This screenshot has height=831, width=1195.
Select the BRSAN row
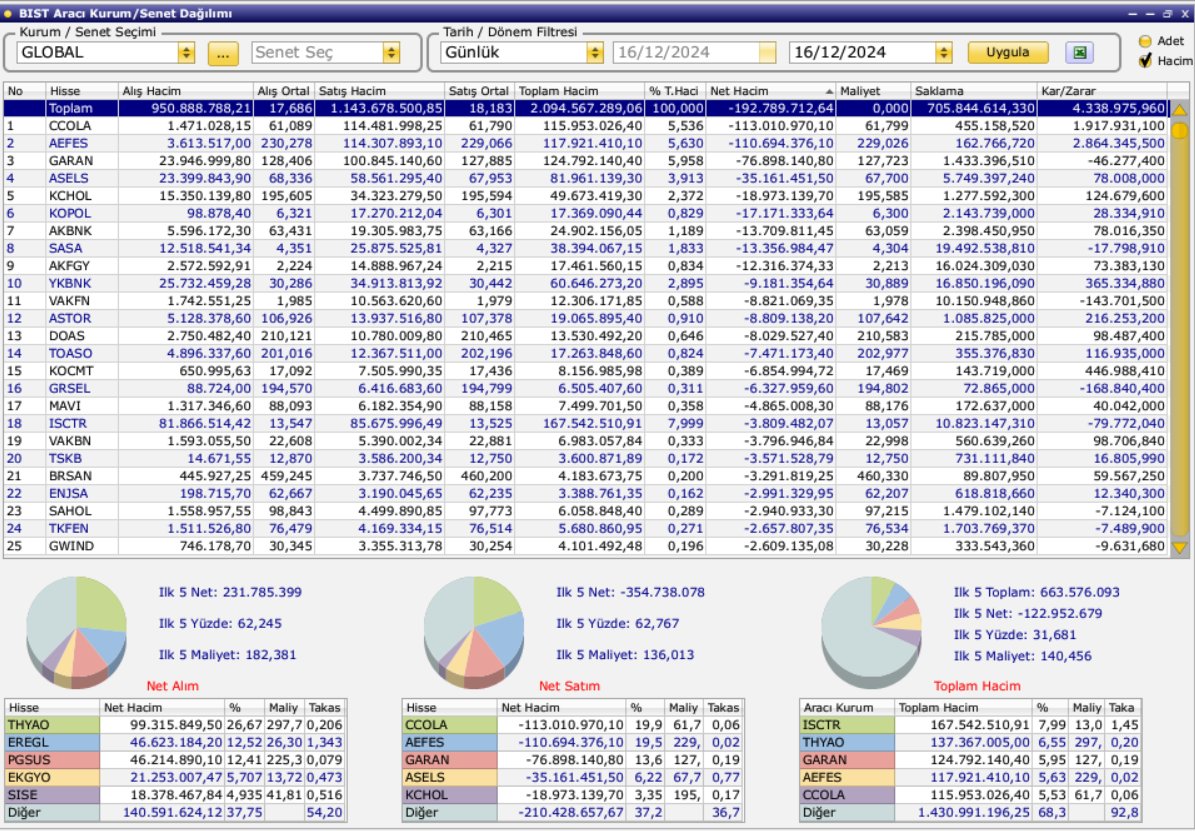pyautogui.click(x=585, y=476)
